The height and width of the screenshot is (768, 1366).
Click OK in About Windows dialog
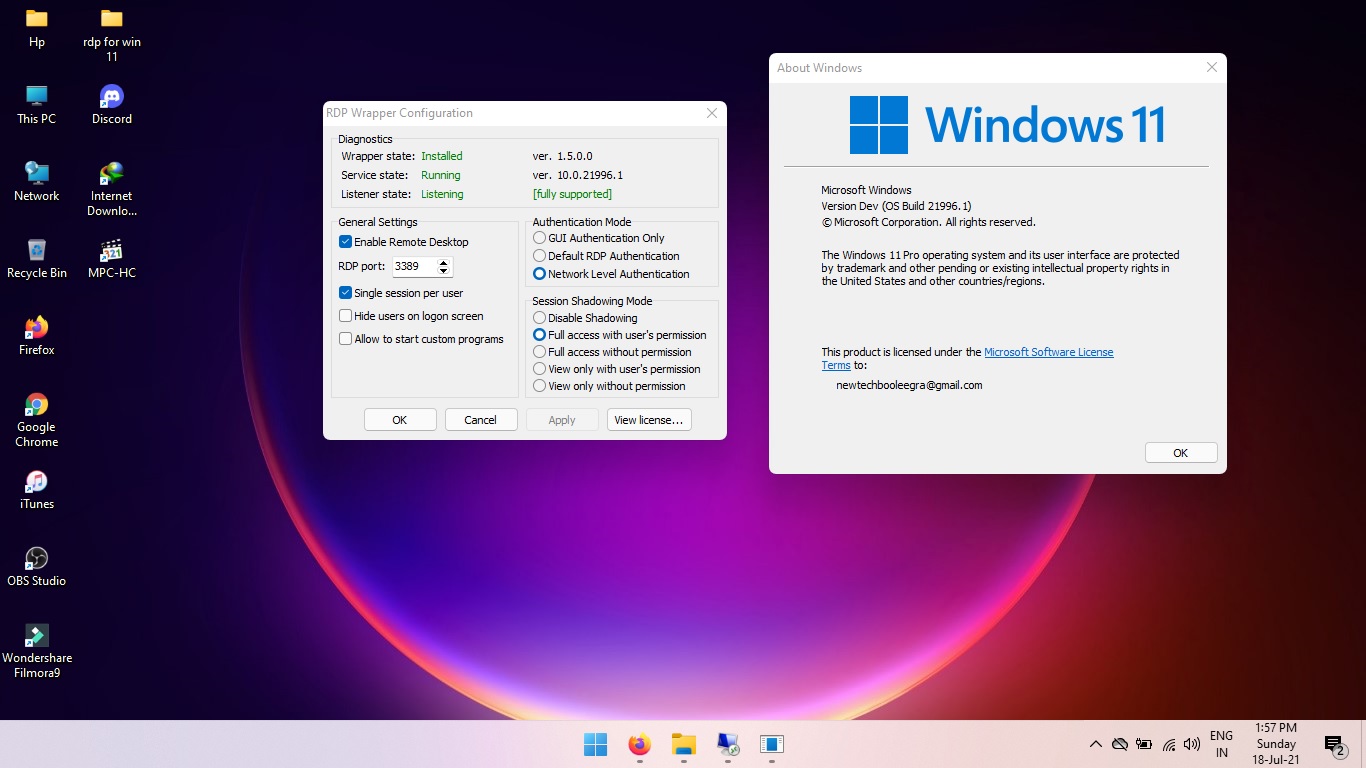(1181, 453)
